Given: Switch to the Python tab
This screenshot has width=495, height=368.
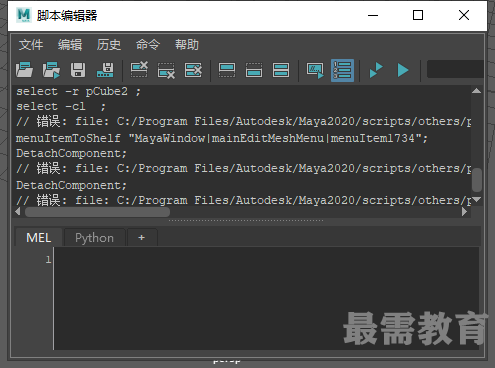Looking at the screenshot, I should pyautogui.click(x=94, y=238).
